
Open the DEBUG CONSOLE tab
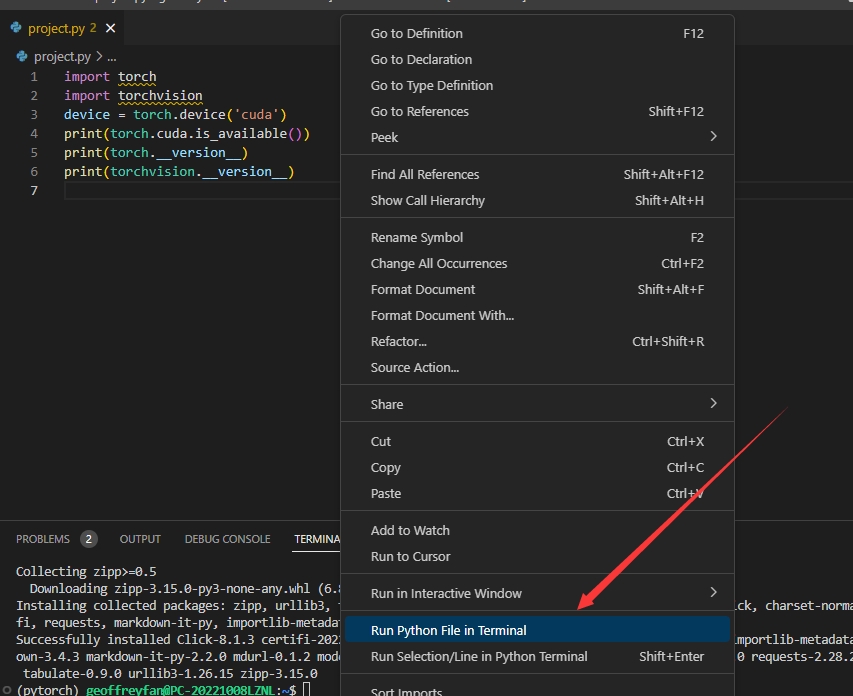pyautogui.click(x=227, y=539)
